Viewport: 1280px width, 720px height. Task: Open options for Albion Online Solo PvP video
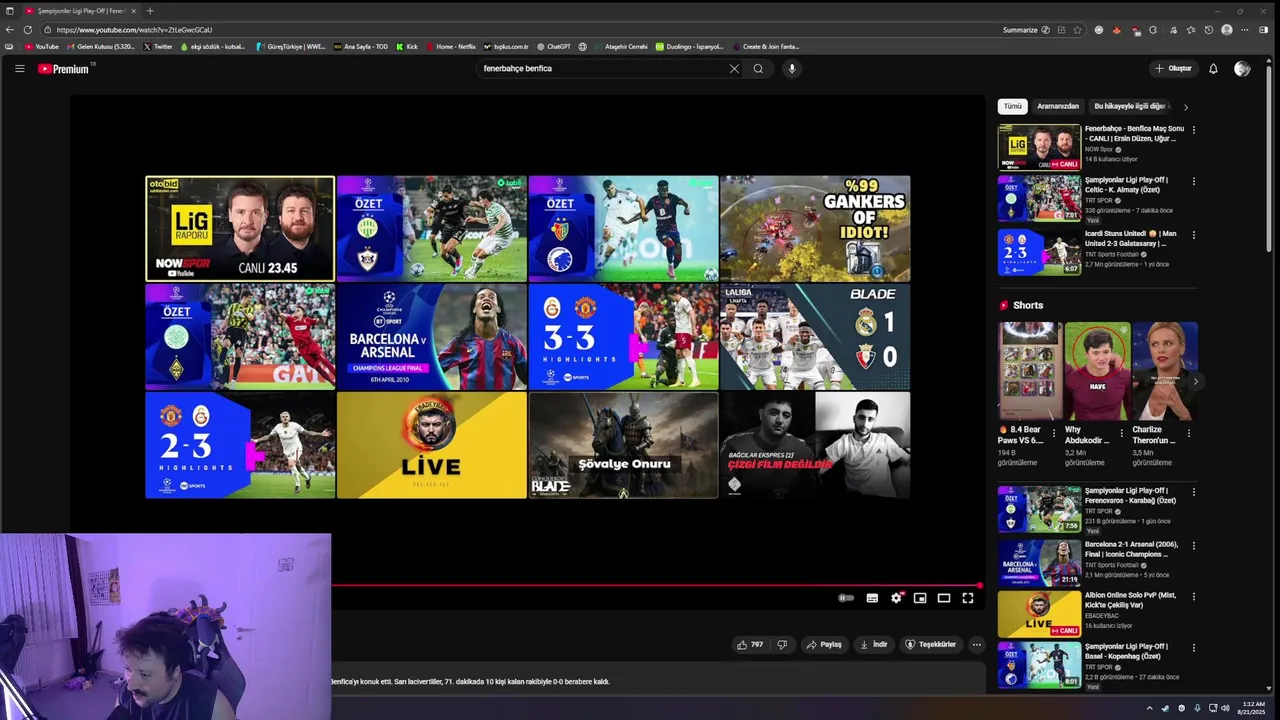pyautogui.click(x=1193, y=597)
